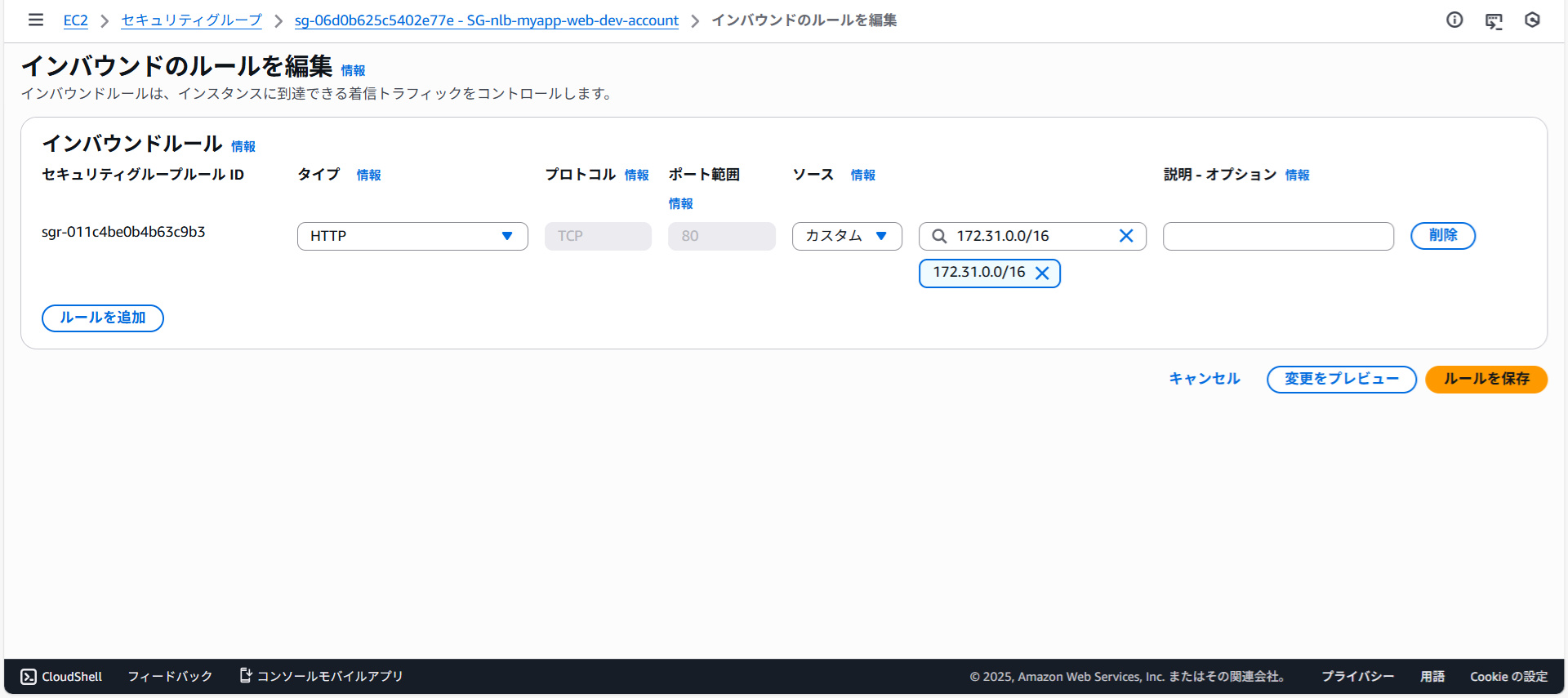This screenshot has width=1568, height=698.
Task: Open the hamburger navigation menu
Action: click(x=36, y=20)
